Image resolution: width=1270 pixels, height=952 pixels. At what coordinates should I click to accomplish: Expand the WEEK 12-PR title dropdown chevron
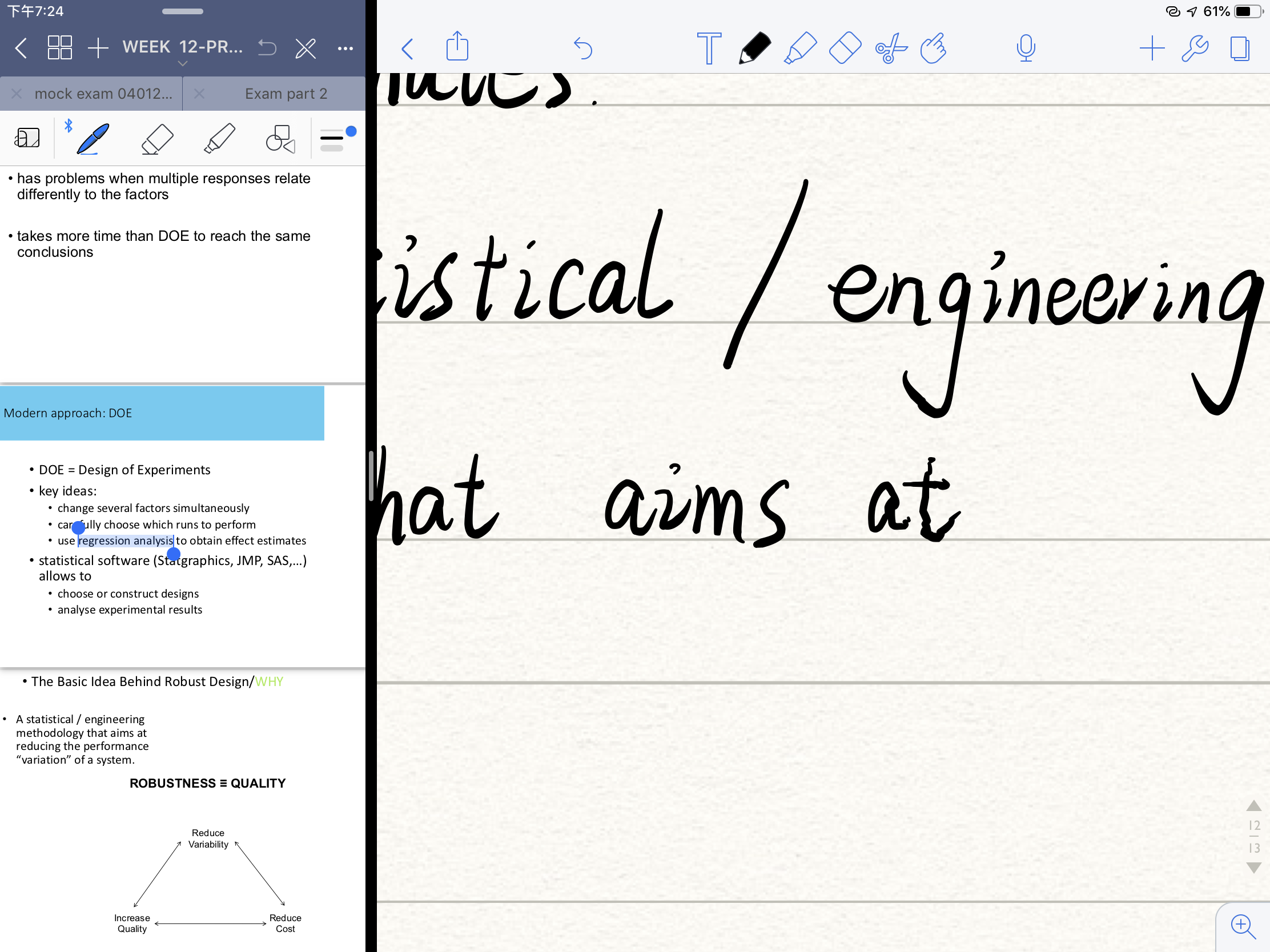click(x=183, y=64)
